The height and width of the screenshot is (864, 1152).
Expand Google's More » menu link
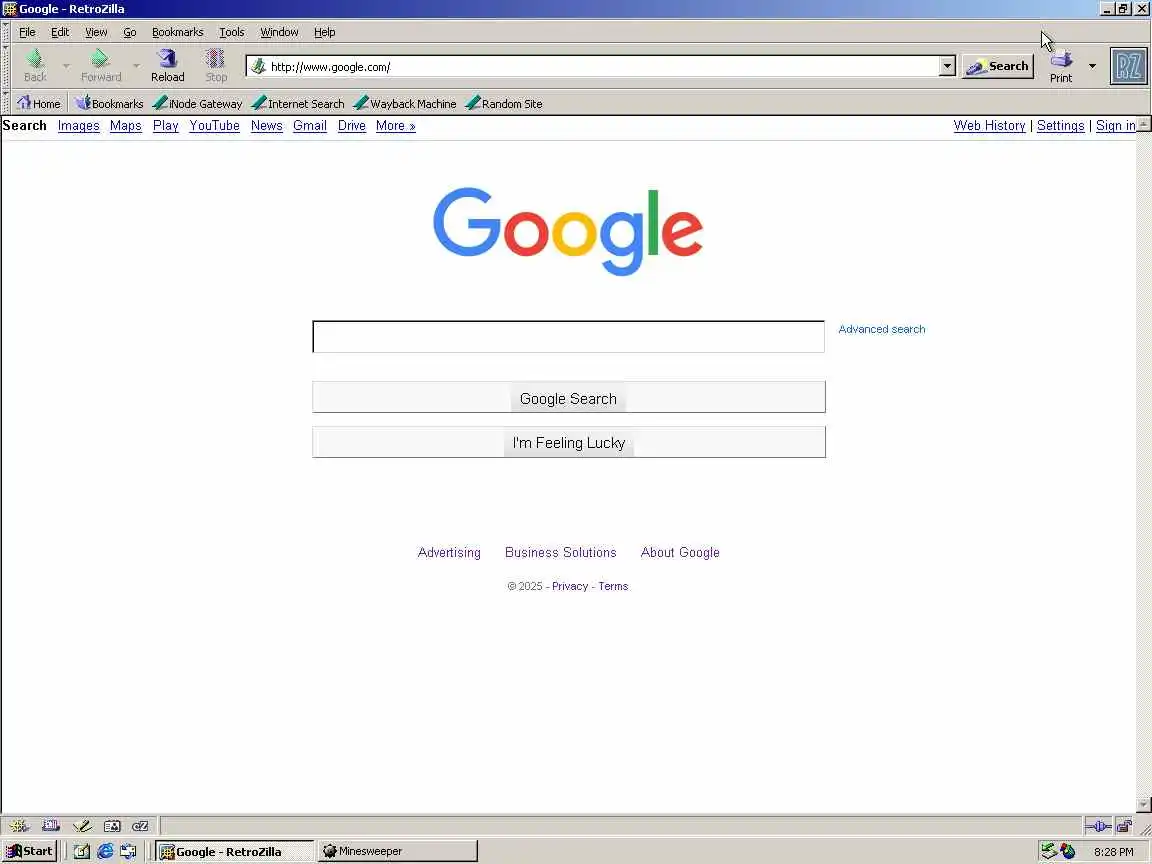click(x=395, y=126)
